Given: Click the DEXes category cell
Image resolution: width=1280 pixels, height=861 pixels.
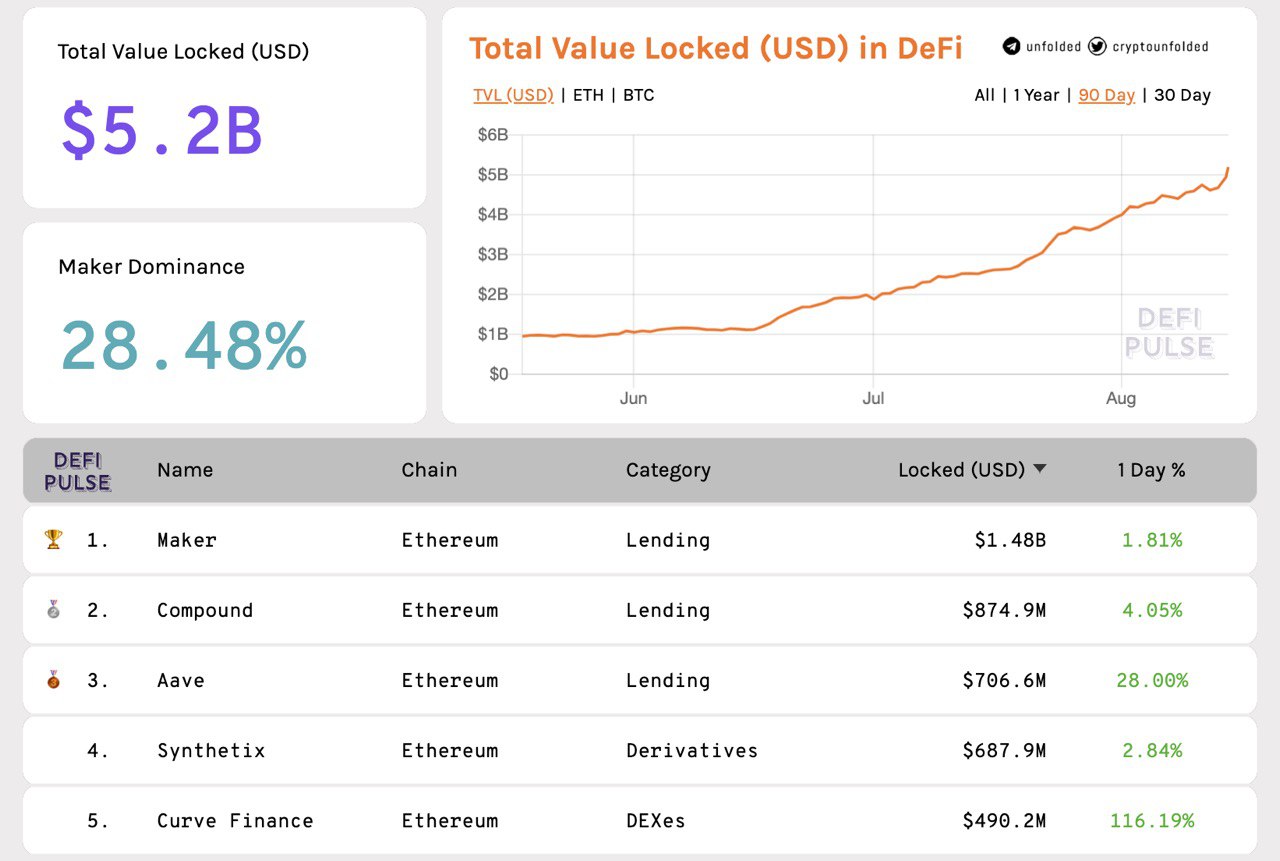Looking at the screenshot, I should point(656,820).
